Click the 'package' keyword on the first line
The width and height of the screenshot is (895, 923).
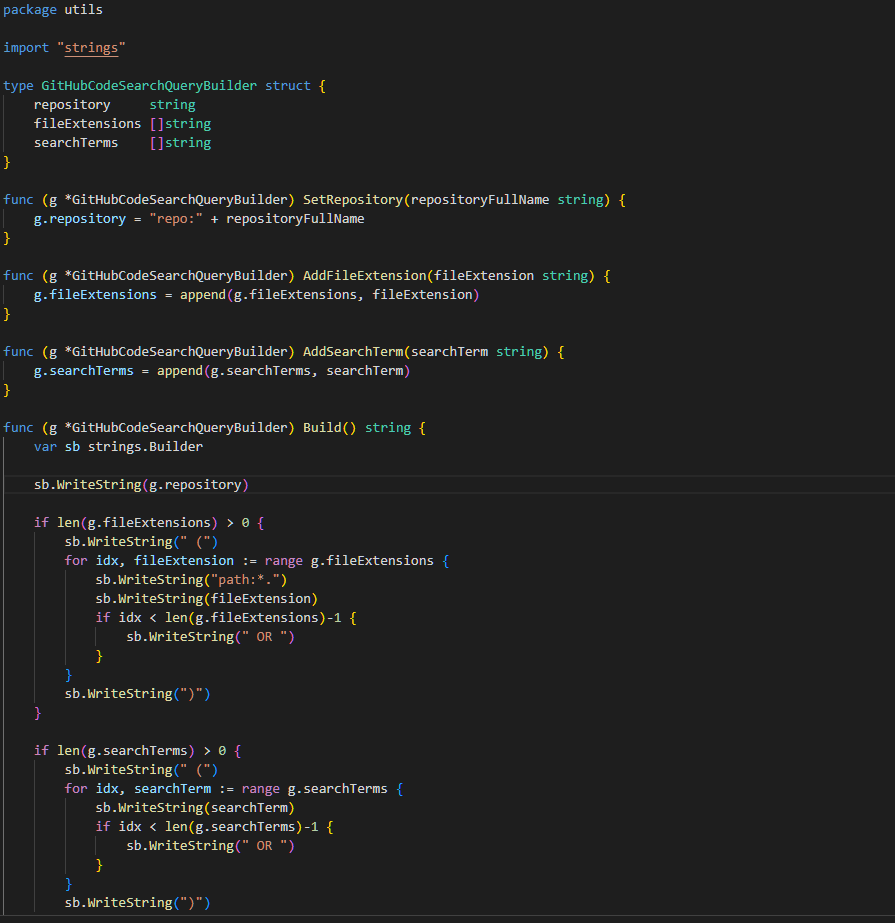(x=30, y=10)
